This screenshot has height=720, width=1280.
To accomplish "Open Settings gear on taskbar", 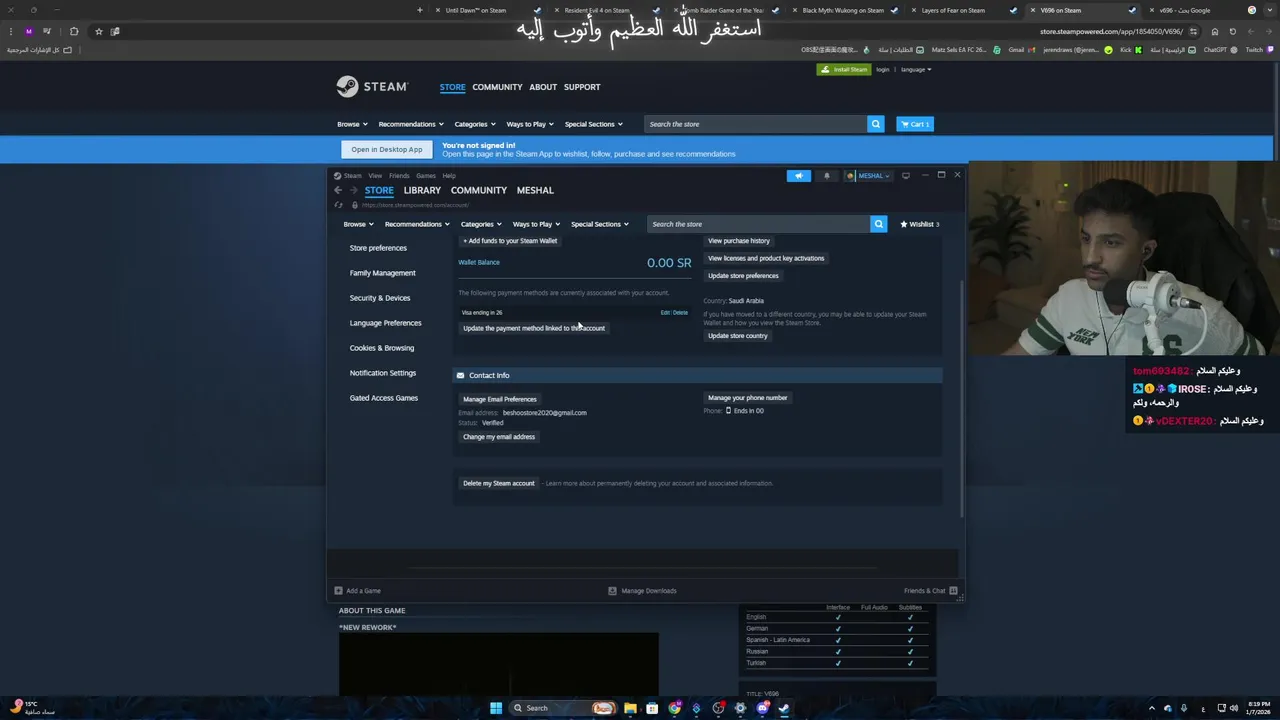I will [740, 708].
